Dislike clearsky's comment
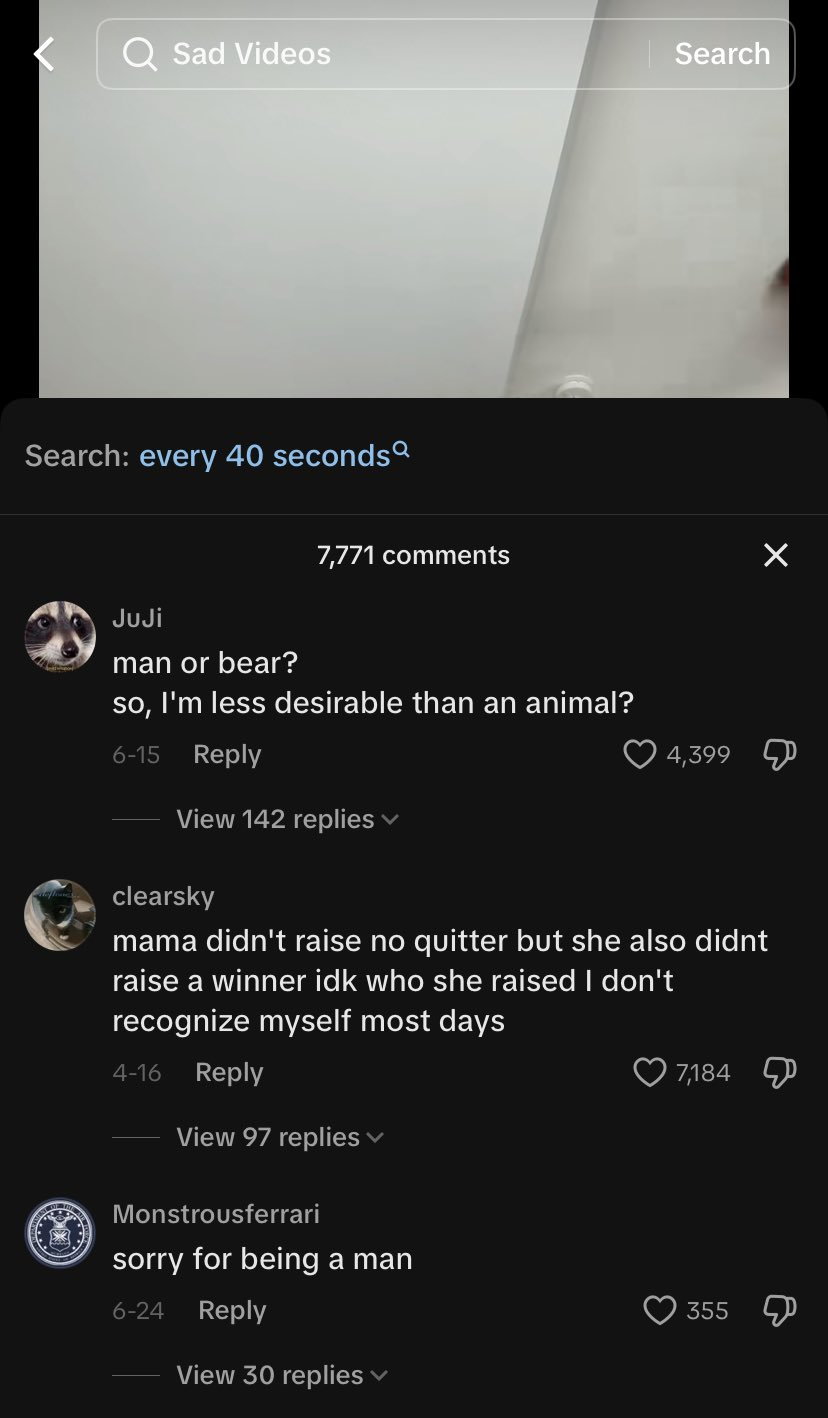The width and height of the screenshot is (828, 1418). point(779,1072)
